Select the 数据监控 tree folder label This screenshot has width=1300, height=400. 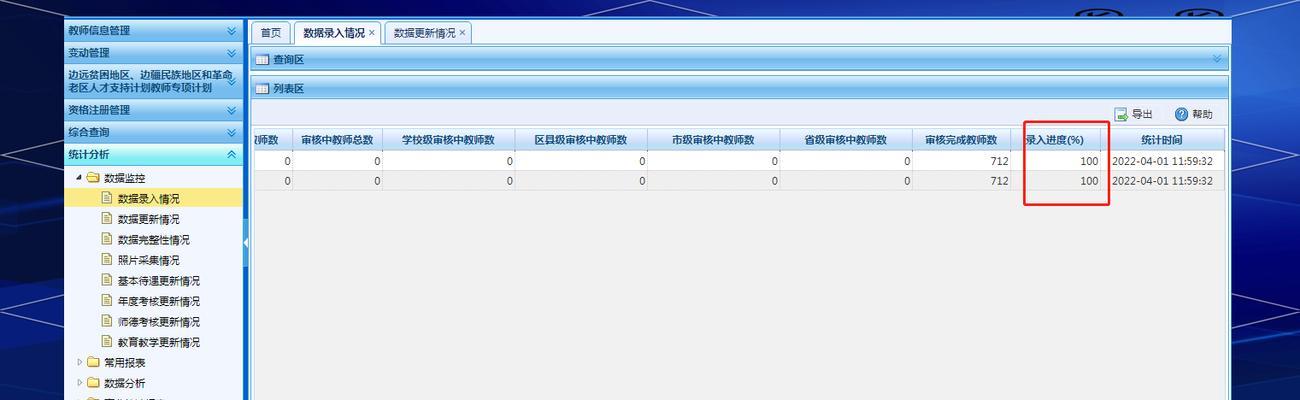[x=124, y=178]
